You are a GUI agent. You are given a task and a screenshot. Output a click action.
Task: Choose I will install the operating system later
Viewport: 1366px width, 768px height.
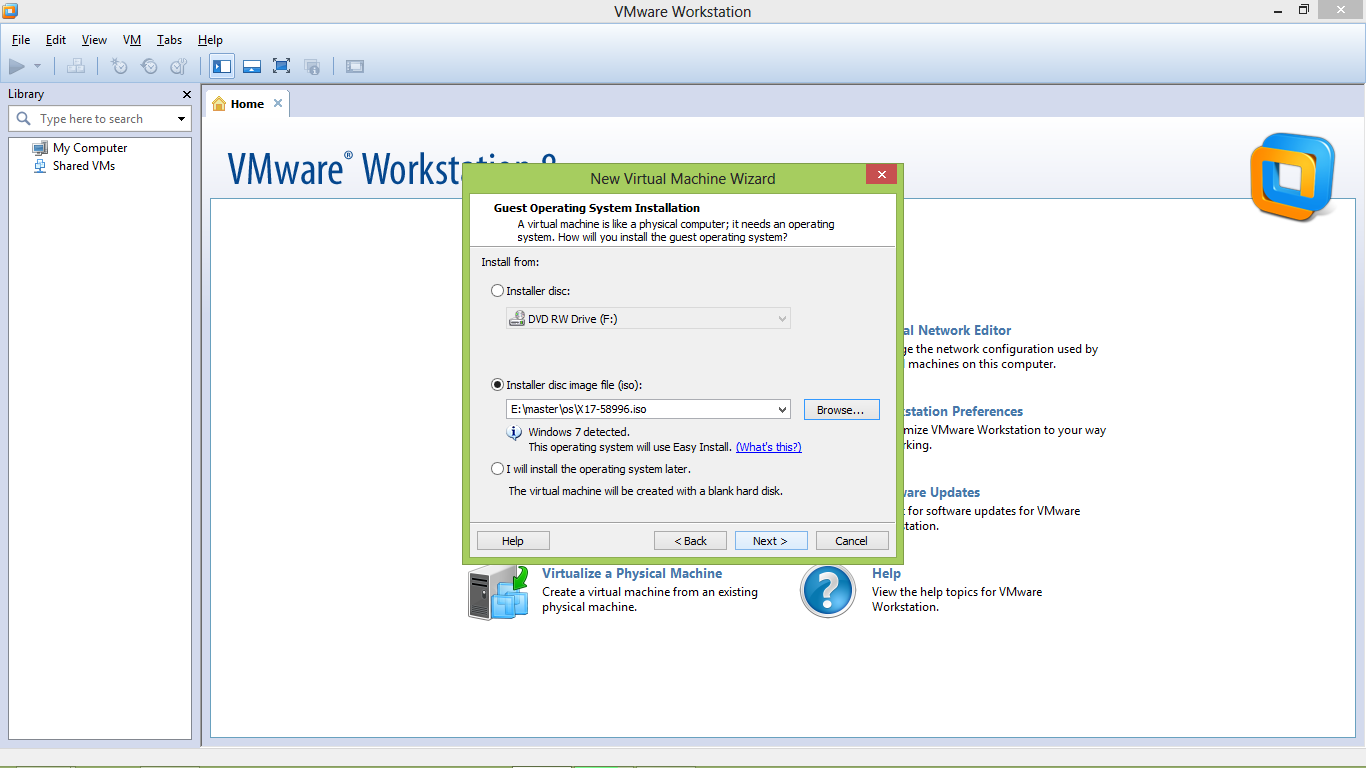tap(498, 469)
